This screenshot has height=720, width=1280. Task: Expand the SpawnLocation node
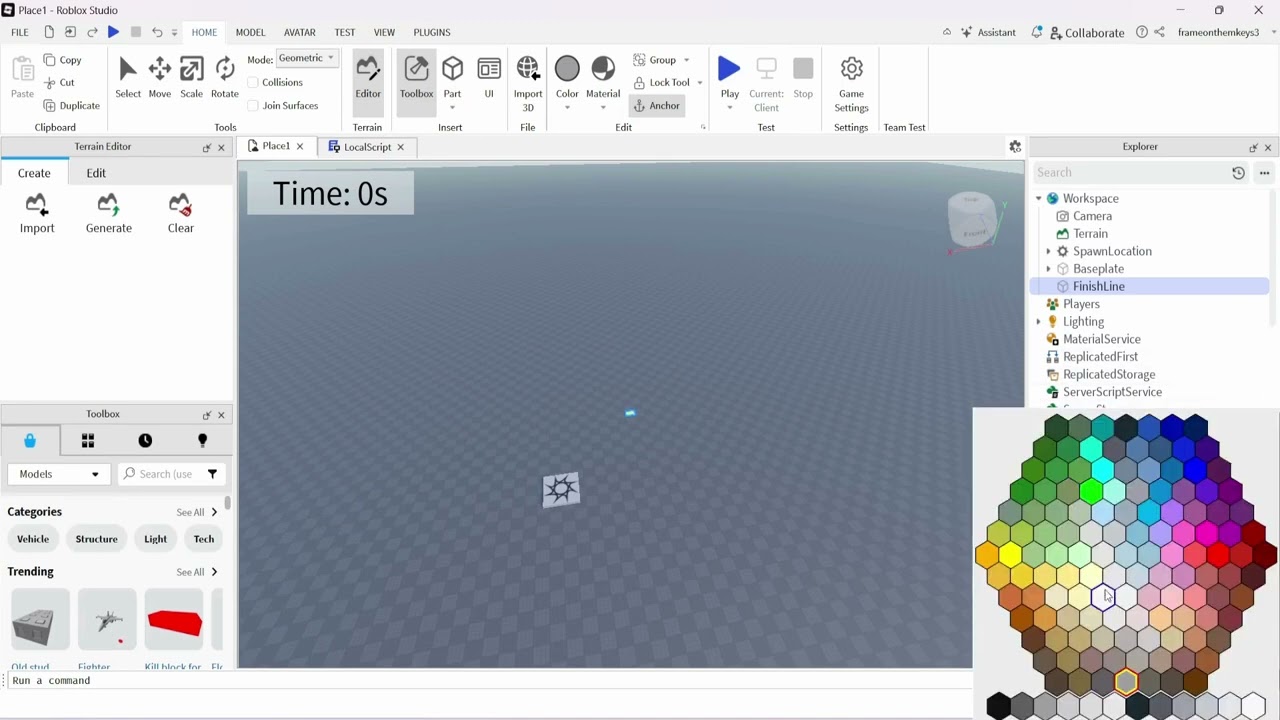(1048, 252)
